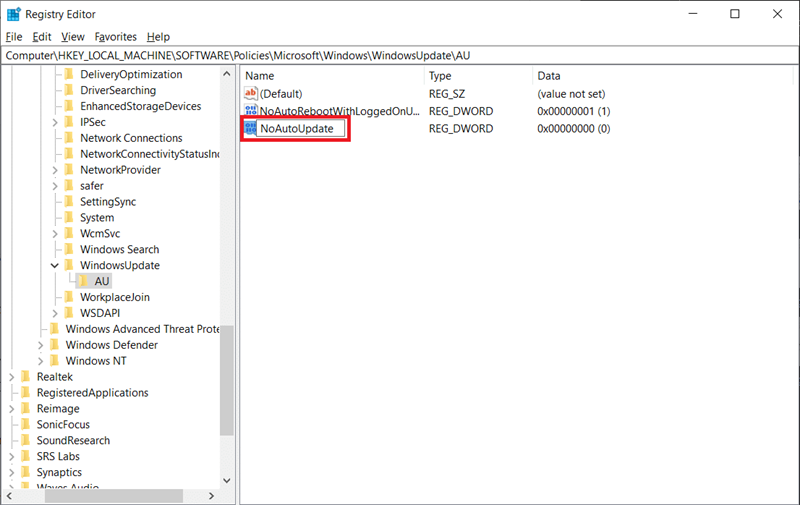Viewport: 801px width, 506px height.
Task: Collapse the WindowsUpdate key
Action: (55, 265)
